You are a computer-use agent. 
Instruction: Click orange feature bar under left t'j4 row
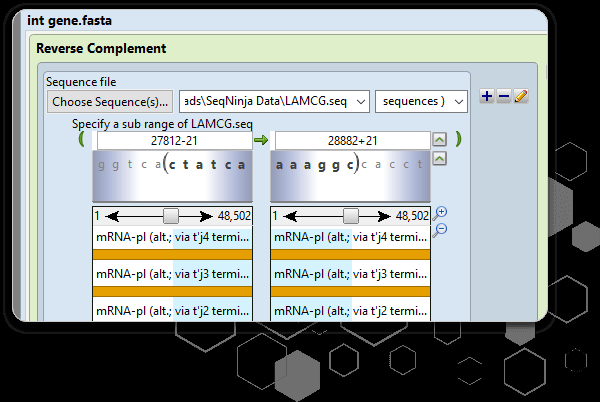(172, 255)
